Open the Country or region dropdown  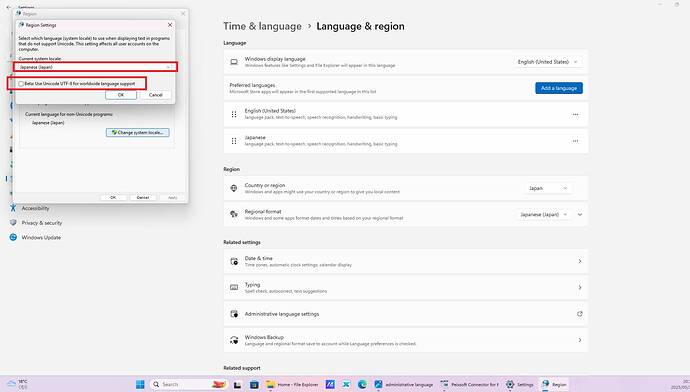tap(548, 188)
